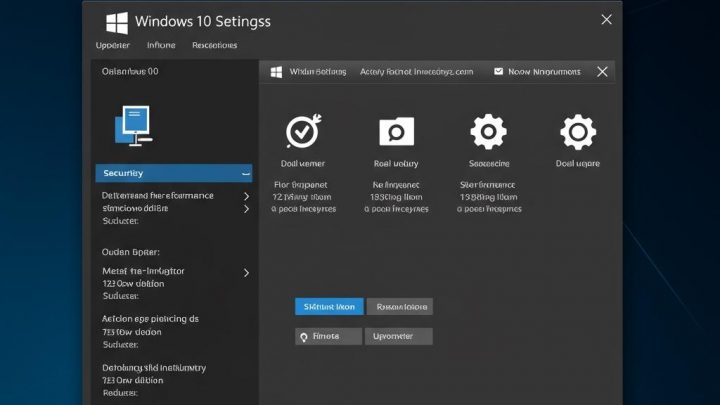Image resolution: width=720 pixels, height=405 pixels.
Task: Expand the Deltereand fher eformance chevron
Action: (247, 197)
